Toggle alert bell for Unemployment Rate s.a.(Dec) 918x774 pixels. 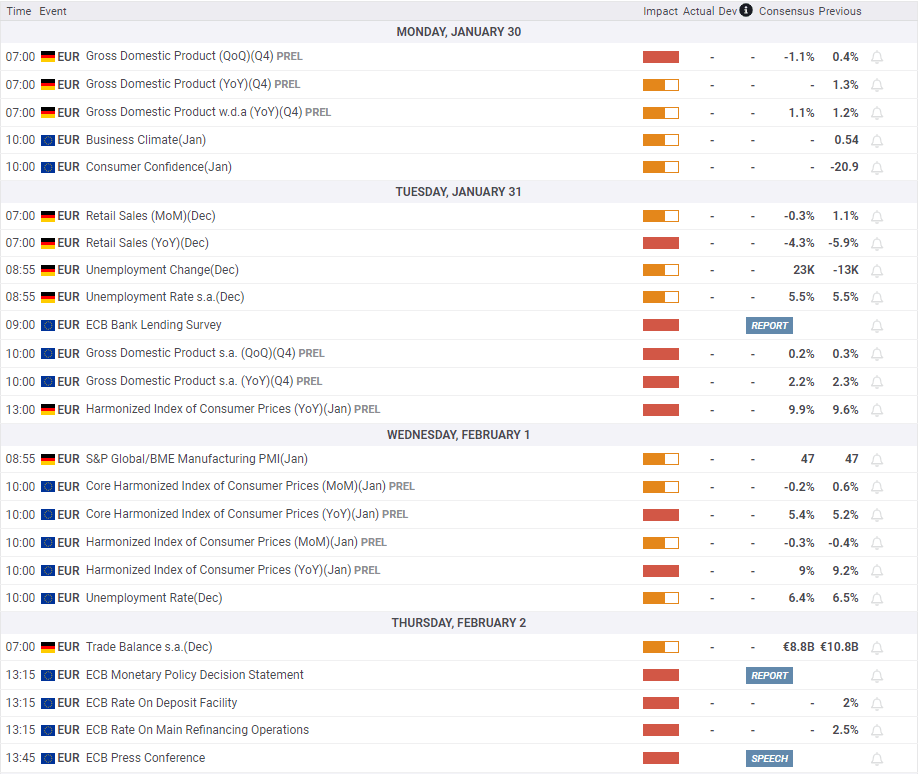click(877, 298)
